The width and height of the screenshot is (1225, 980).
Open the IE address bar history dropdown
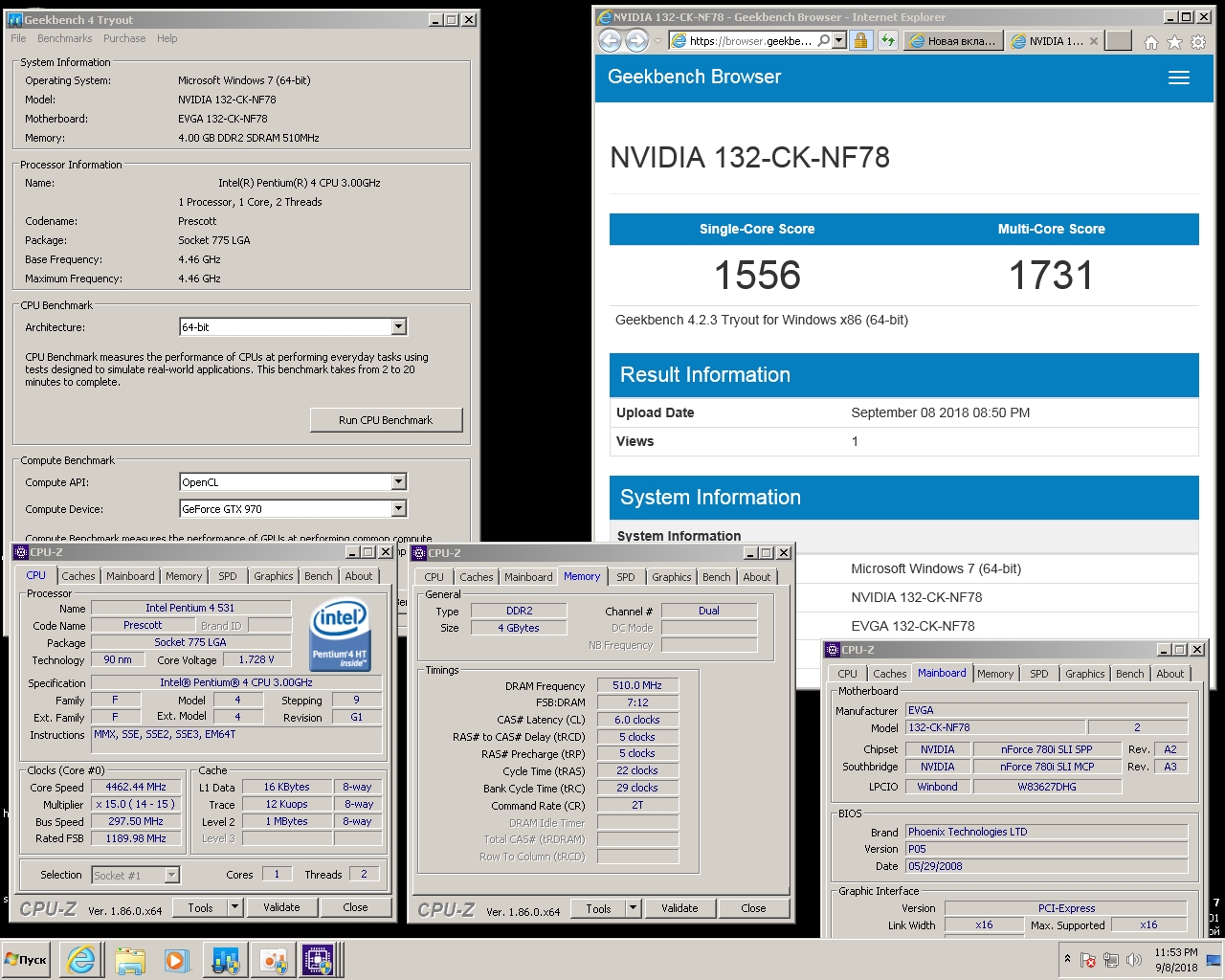[x=839, y=40]
